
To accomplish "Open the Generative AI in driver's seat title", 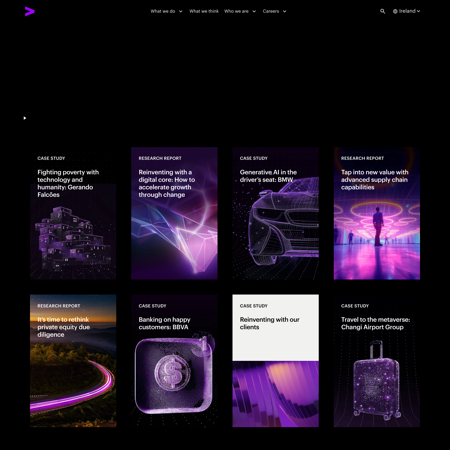I will pyautogui.click(x=268, y=176).
